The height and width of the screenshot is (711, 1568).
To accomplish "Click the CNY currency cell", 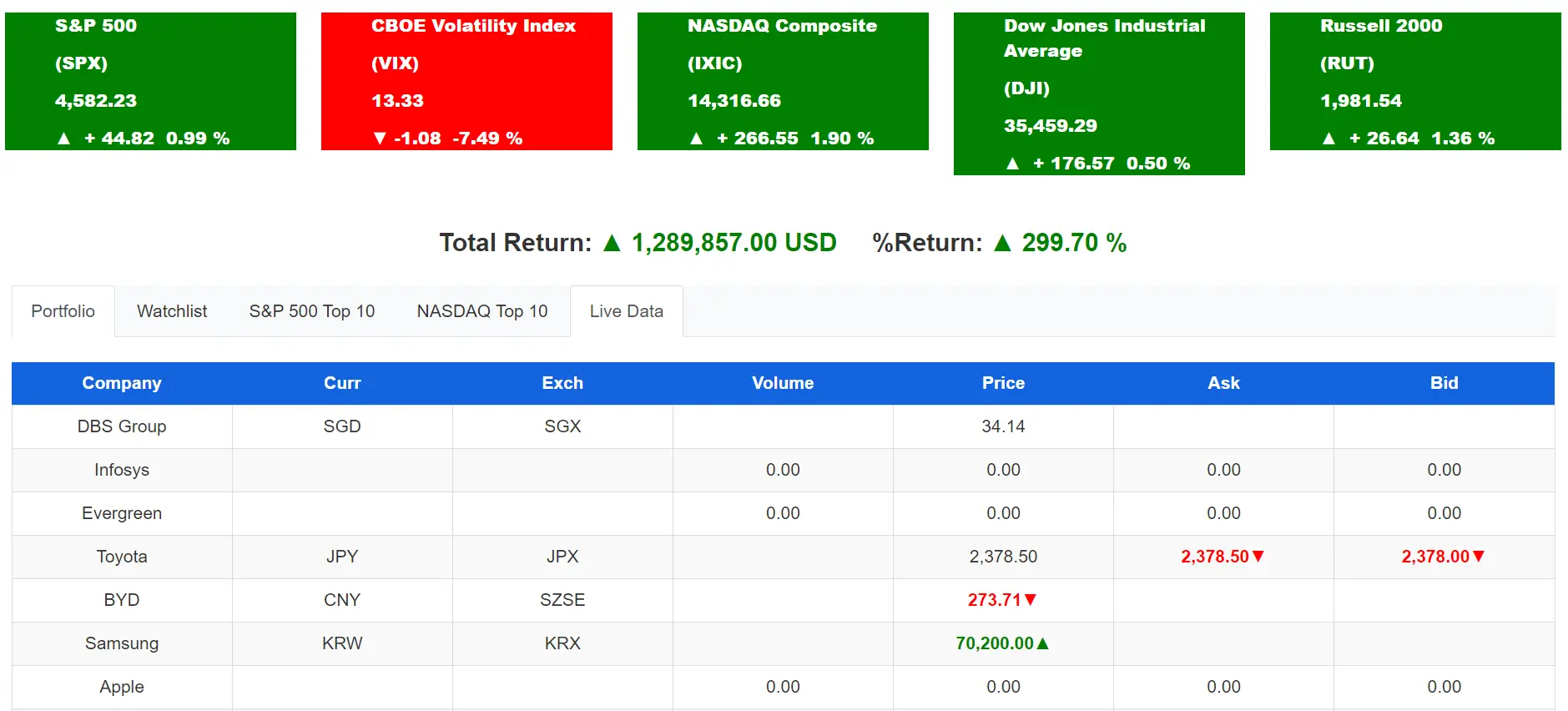I will pyautogui.click(x=342, y=600).
